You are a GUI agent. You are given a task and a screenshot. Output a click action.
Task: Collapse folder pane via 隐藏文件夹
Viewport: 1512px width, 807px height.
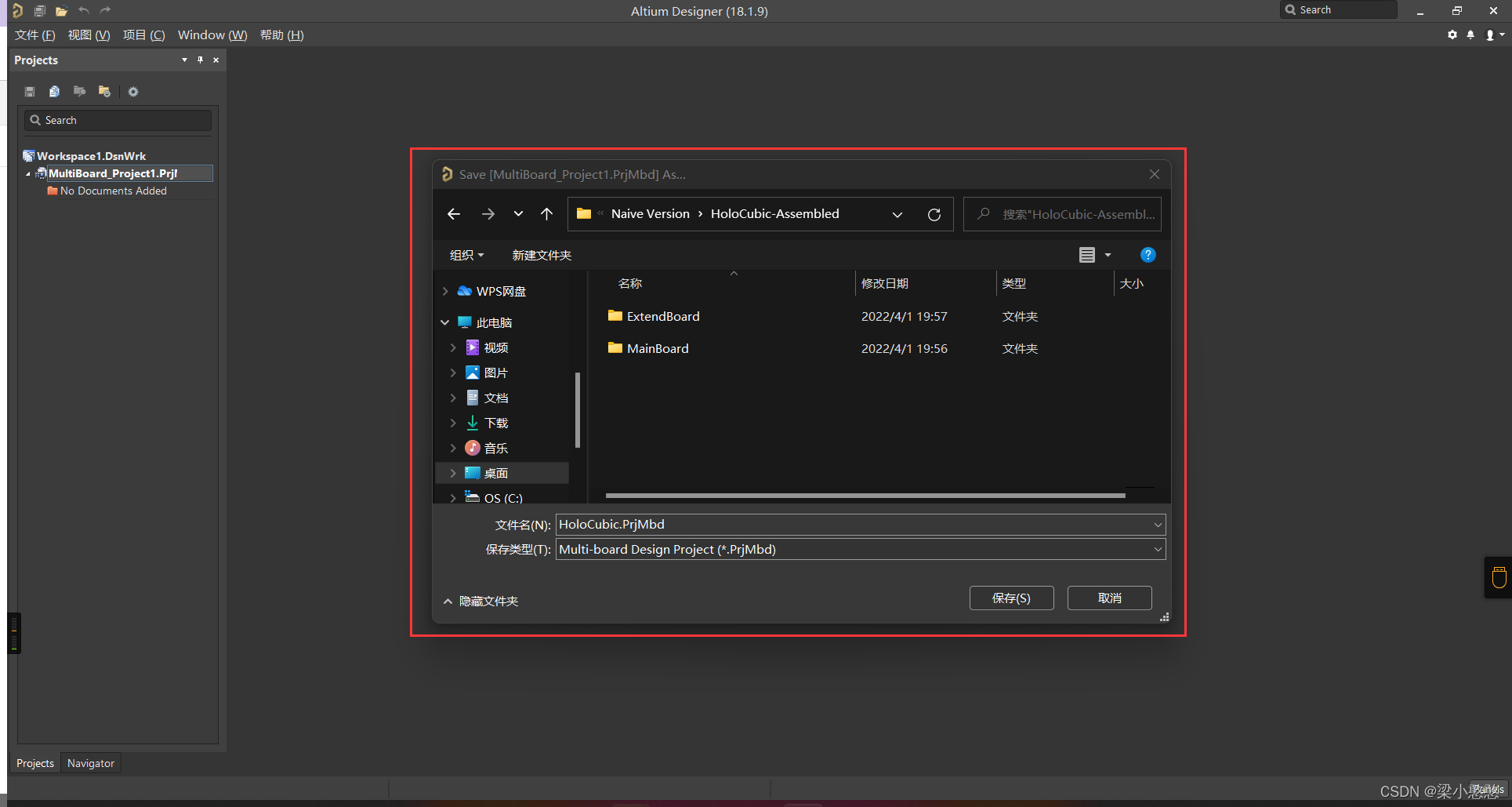(x=480, y=601)
